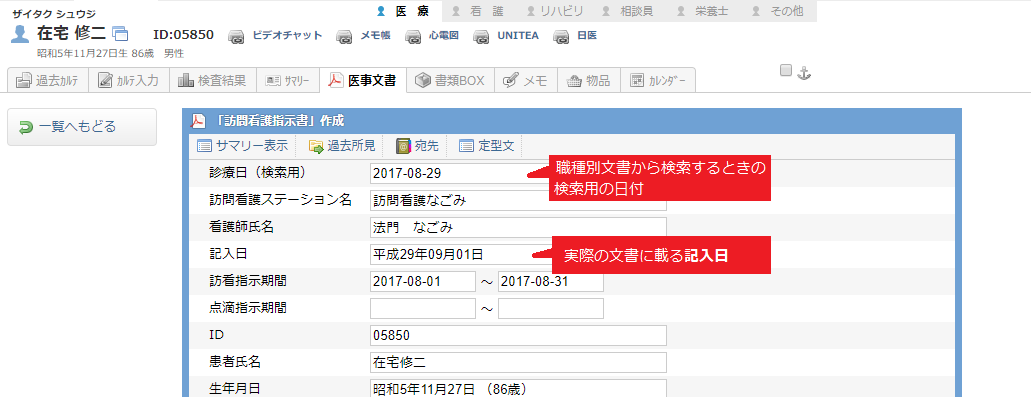1031x397 pixels.
Task: Switch to the 医療 role tab
Action: coord(403,11)
